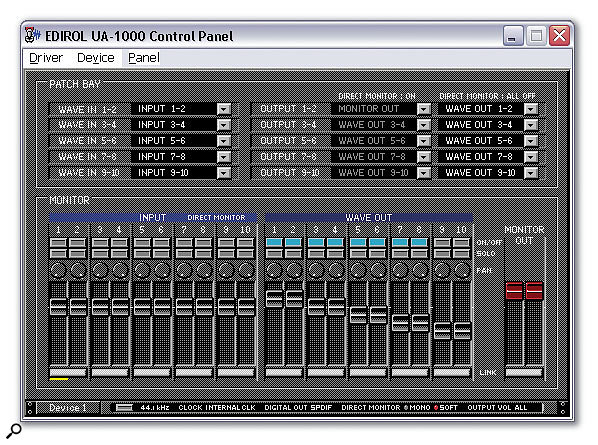
Task: Click the Device 1 status bar label
Action: point(68,408)
